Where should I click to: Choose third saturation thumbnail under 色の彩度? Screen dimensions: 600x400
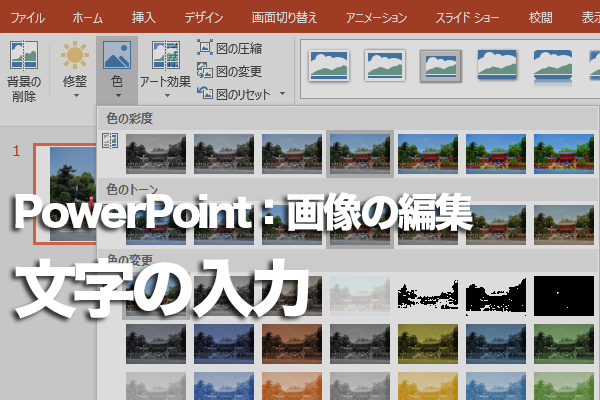292,154
